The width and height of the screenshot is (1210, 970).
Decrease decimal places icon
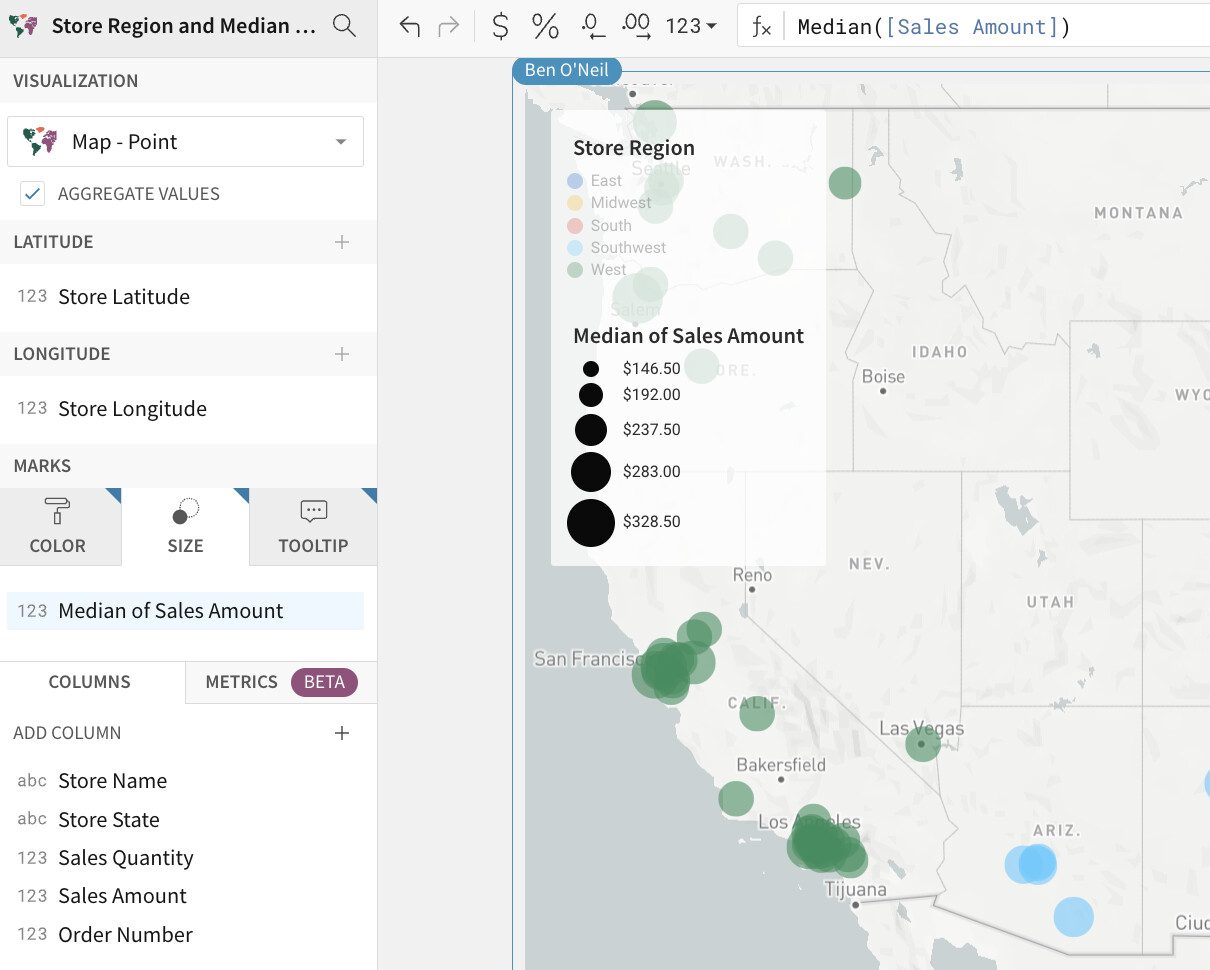point(593,26)
